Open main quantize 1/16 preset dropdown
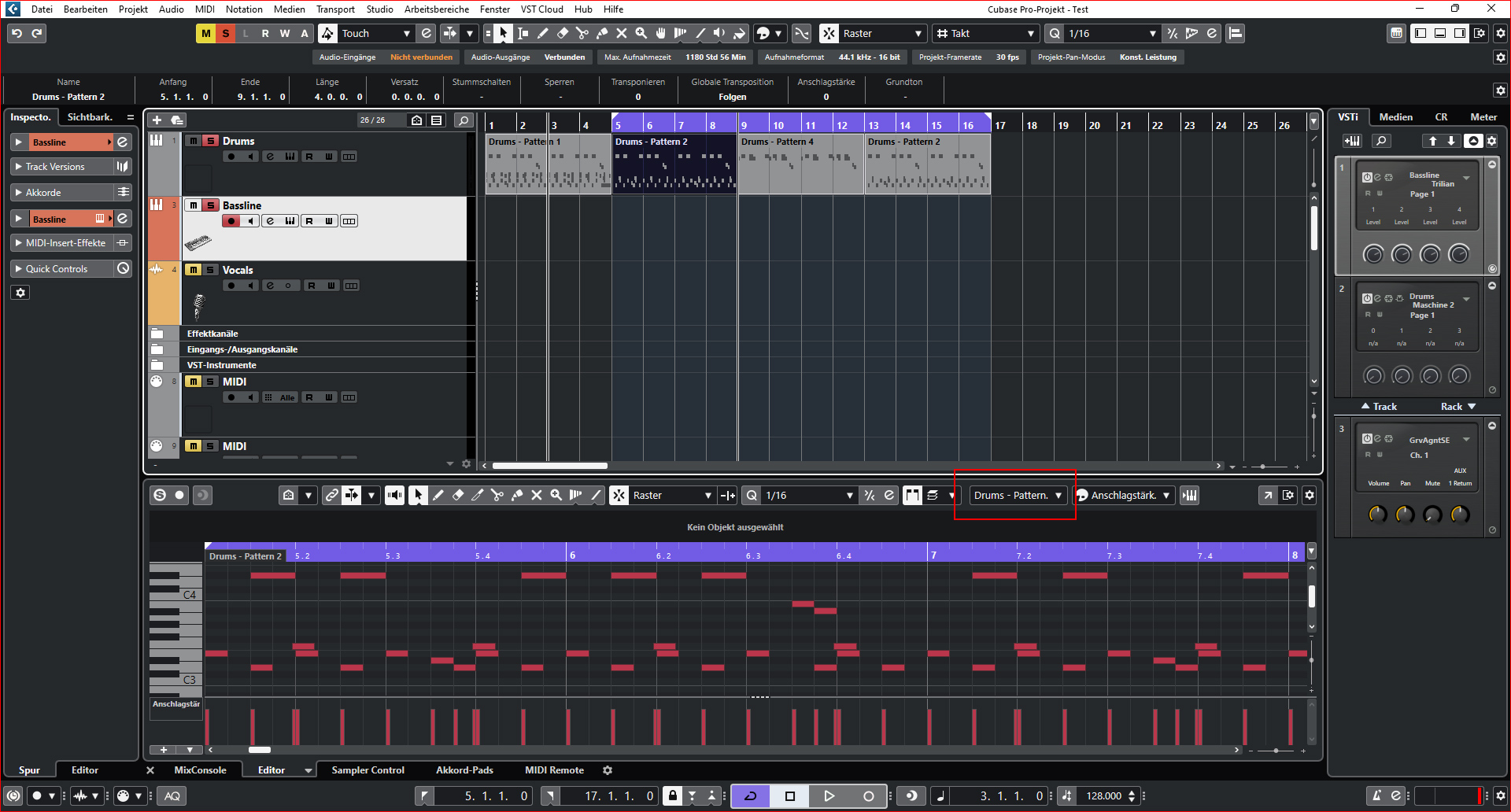 [x=1111, y=33]
